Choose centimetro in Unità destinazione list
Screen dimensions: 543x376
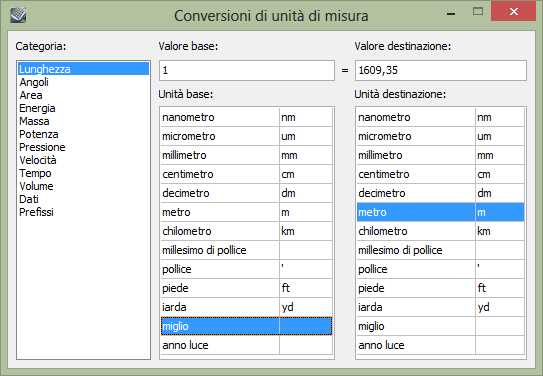(x=440, y=174)
